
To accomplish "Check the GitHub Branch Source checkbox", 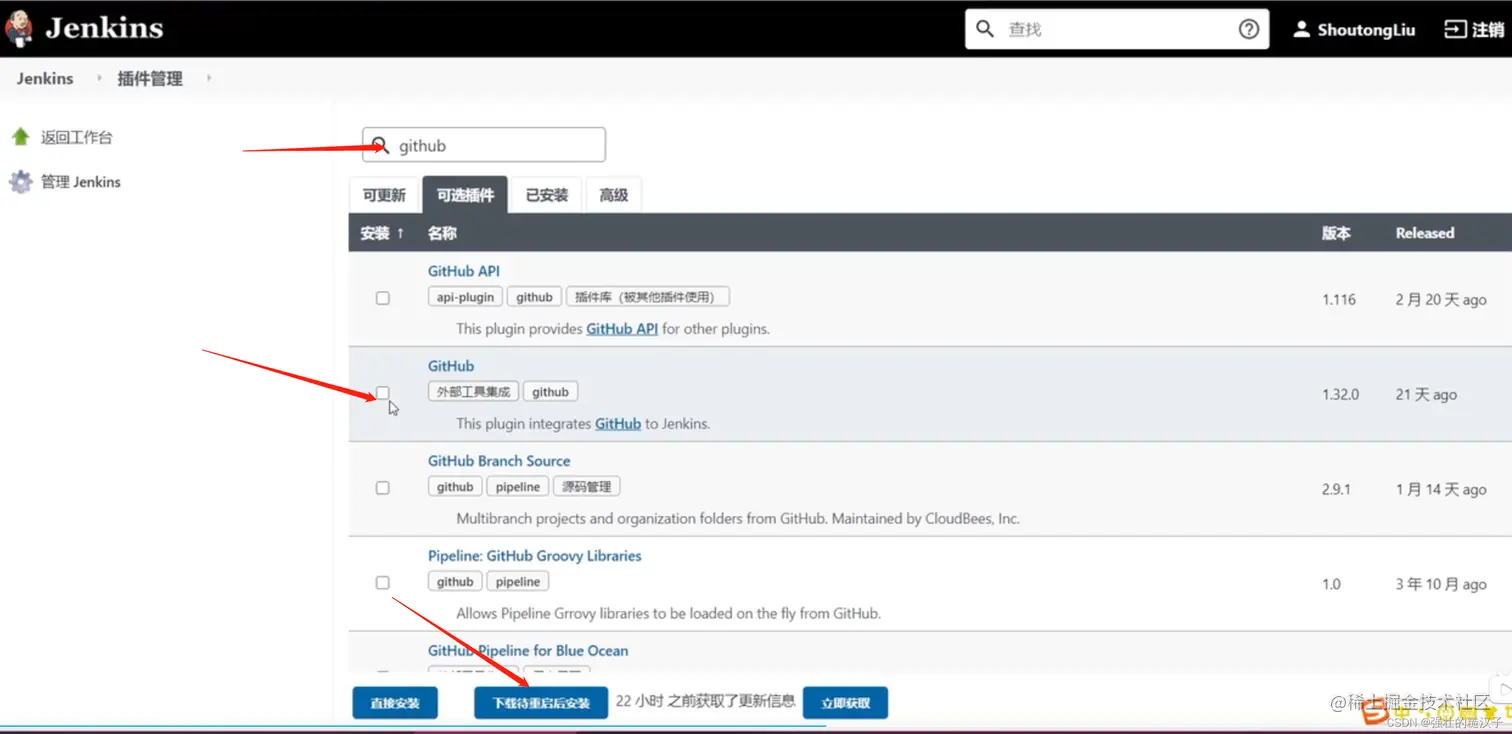I will tap(382, 488).
